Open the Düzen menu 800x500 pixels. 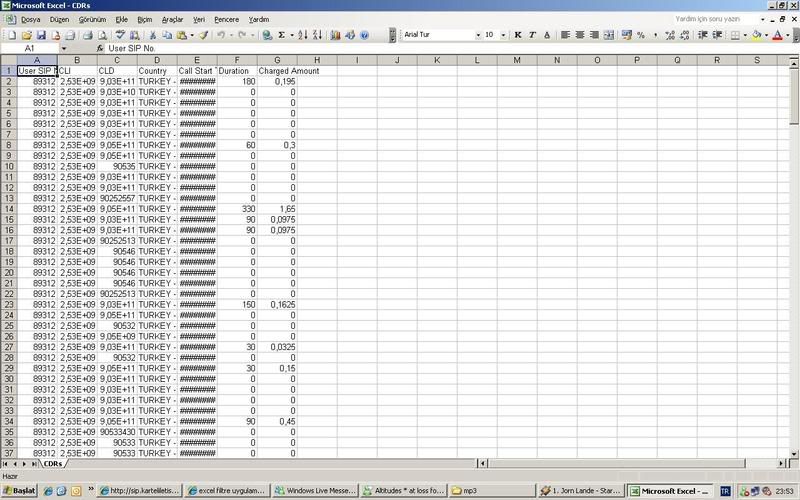tap(59, 19)
